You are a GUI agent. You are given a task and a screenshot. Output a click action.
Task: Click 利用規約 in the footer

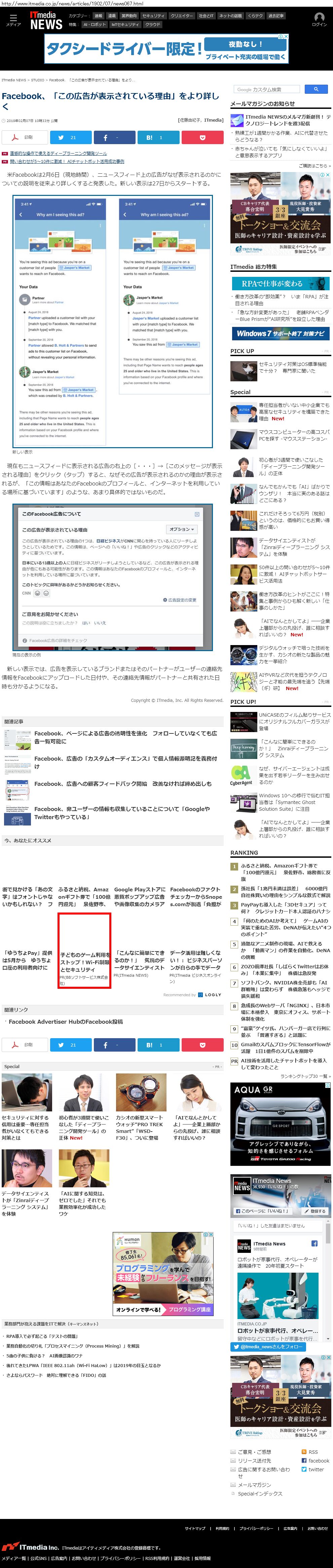tap(222, 1528)
